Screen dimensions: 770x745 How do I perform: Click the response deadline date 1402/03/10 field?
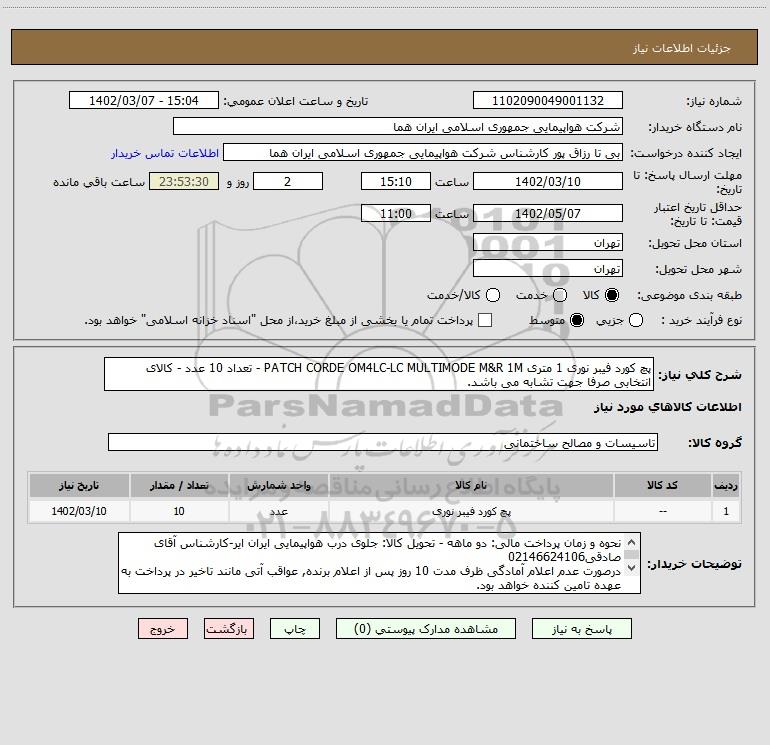[x=548, y=181]
